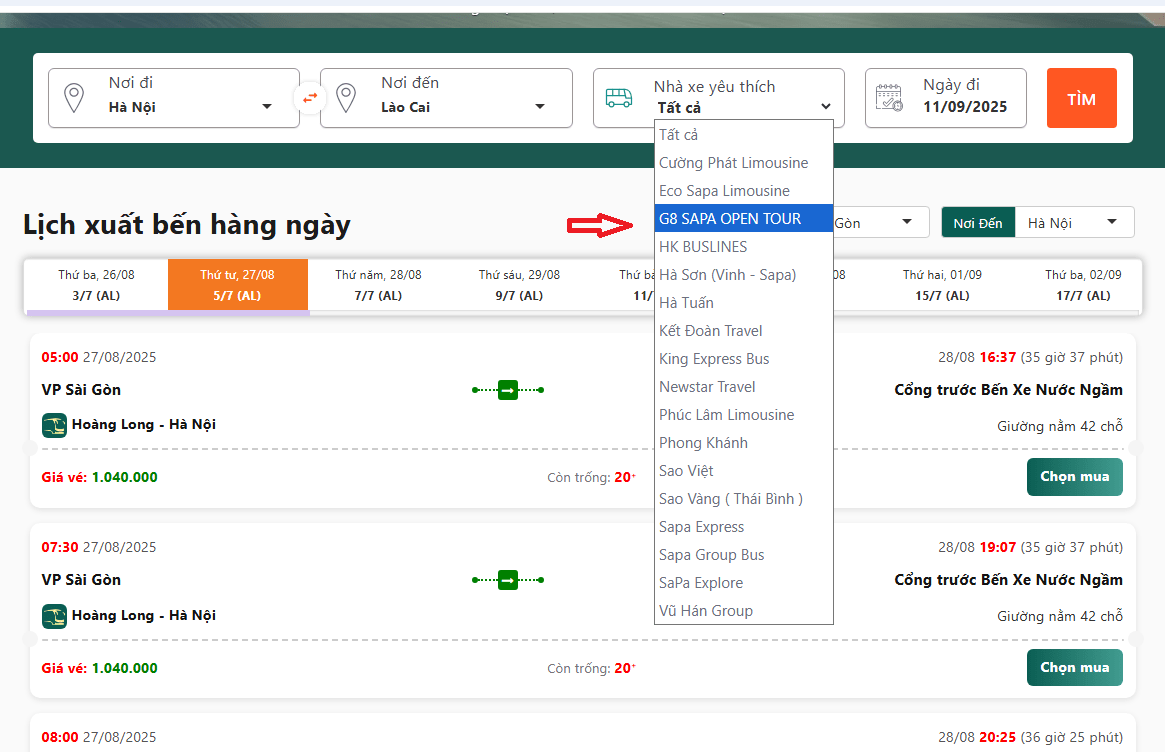Click the Hoàng Long logo on 07:30 trip
Screen dimensions: 1165x752
click(x=54, y=616)
